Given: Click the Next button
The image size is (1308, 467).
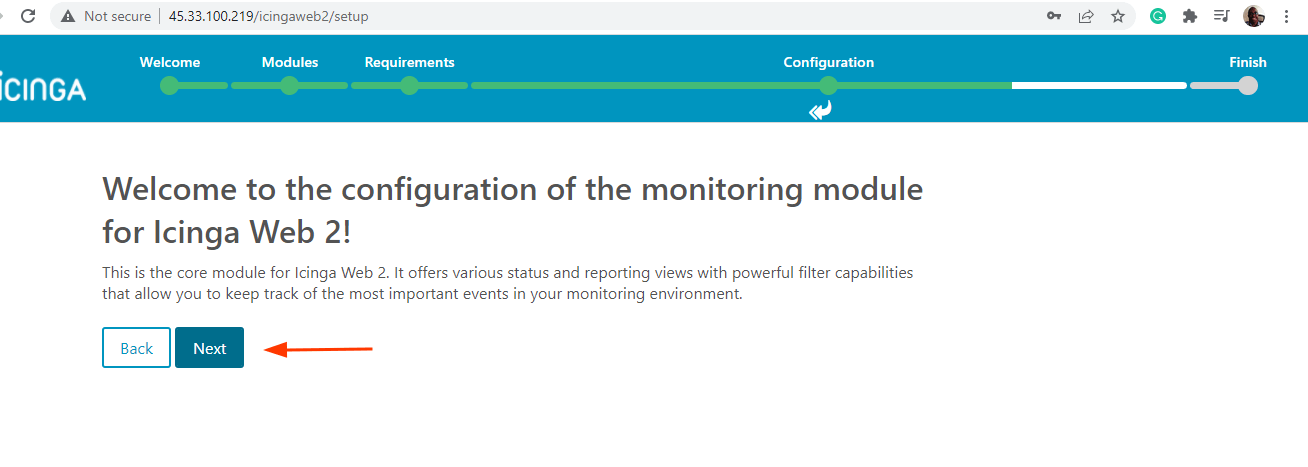Looking at the screenshot, I should pos(209,348).
